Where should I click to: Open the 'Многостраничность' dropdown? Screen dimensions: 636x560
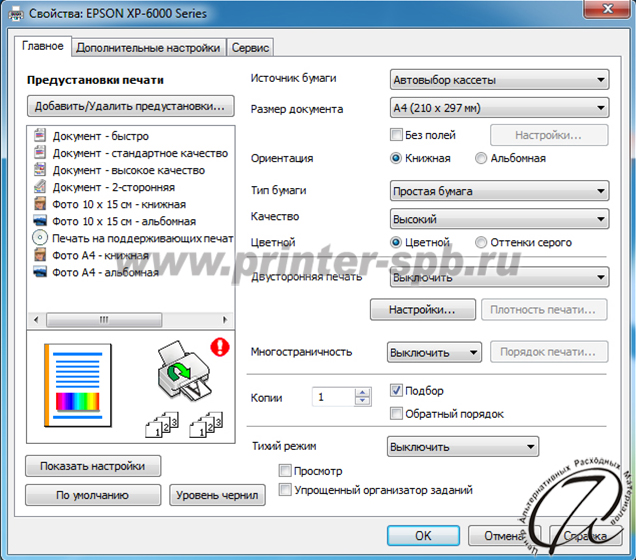pyautogui.click(x=434, y=352)
